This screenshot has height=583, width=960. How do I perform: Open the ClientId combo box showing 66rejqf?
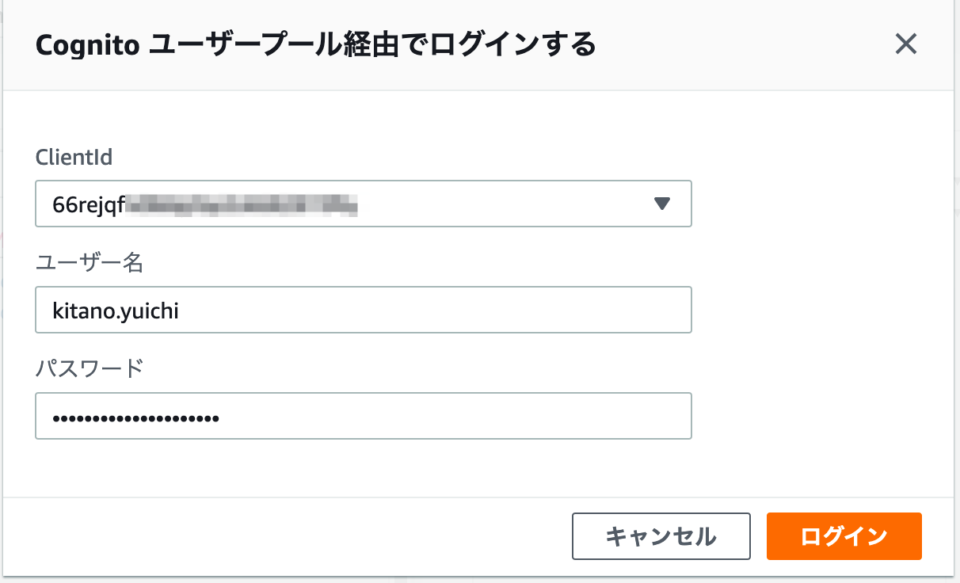point(363,203)
